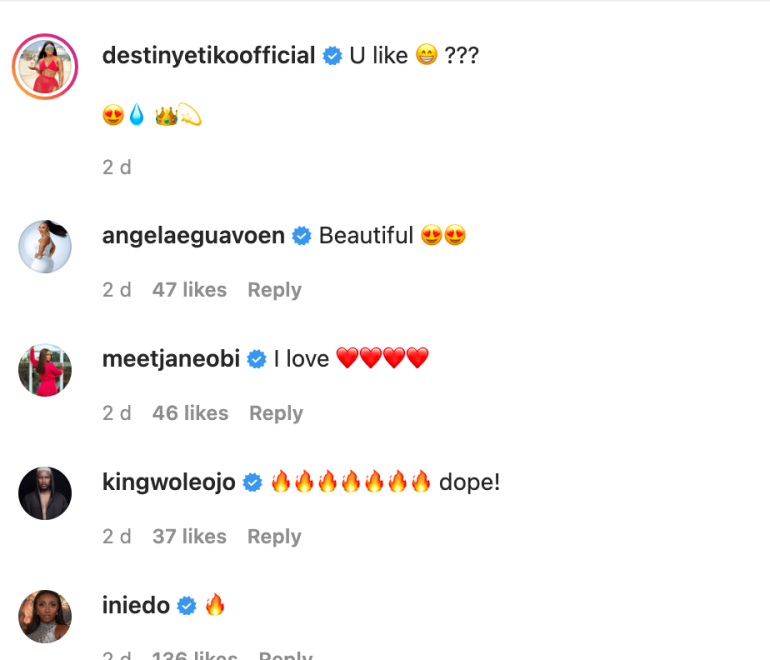Reply to kingwoleojo's dope comment
This screenshot has height=660, width=770.
[x=274, y=537]
